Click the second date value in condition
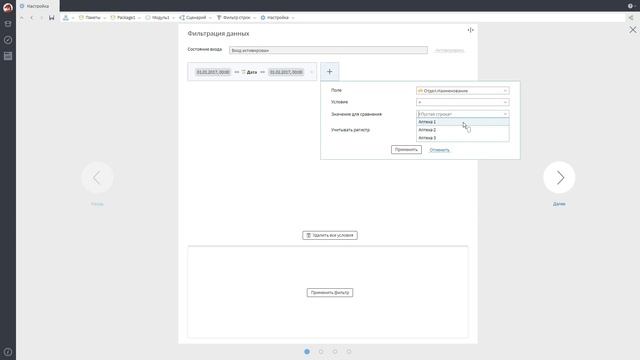This screenshot has height=360, width=640. 286,72
